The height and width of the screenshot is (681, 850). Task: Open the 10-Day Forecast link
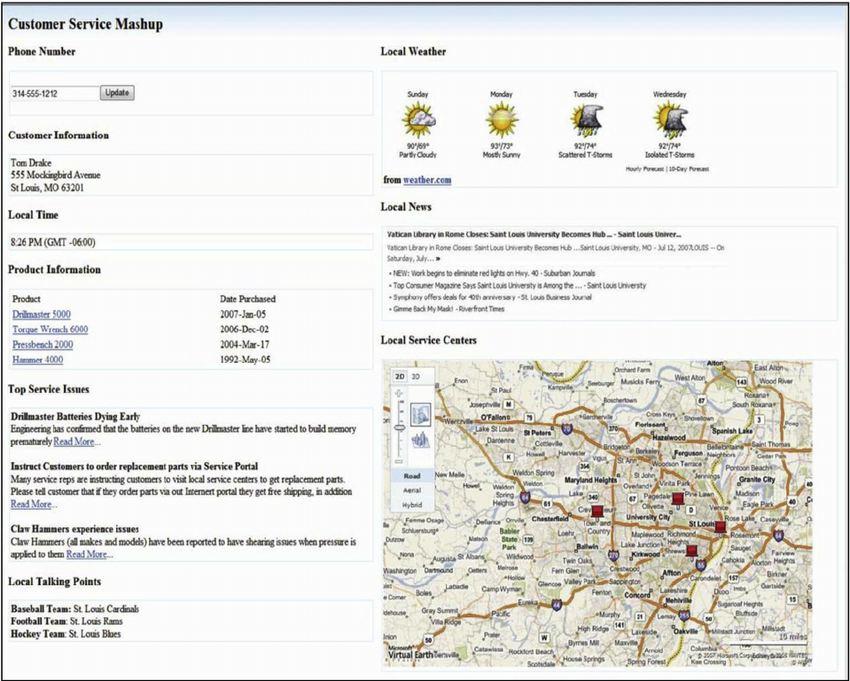(689, 169)
